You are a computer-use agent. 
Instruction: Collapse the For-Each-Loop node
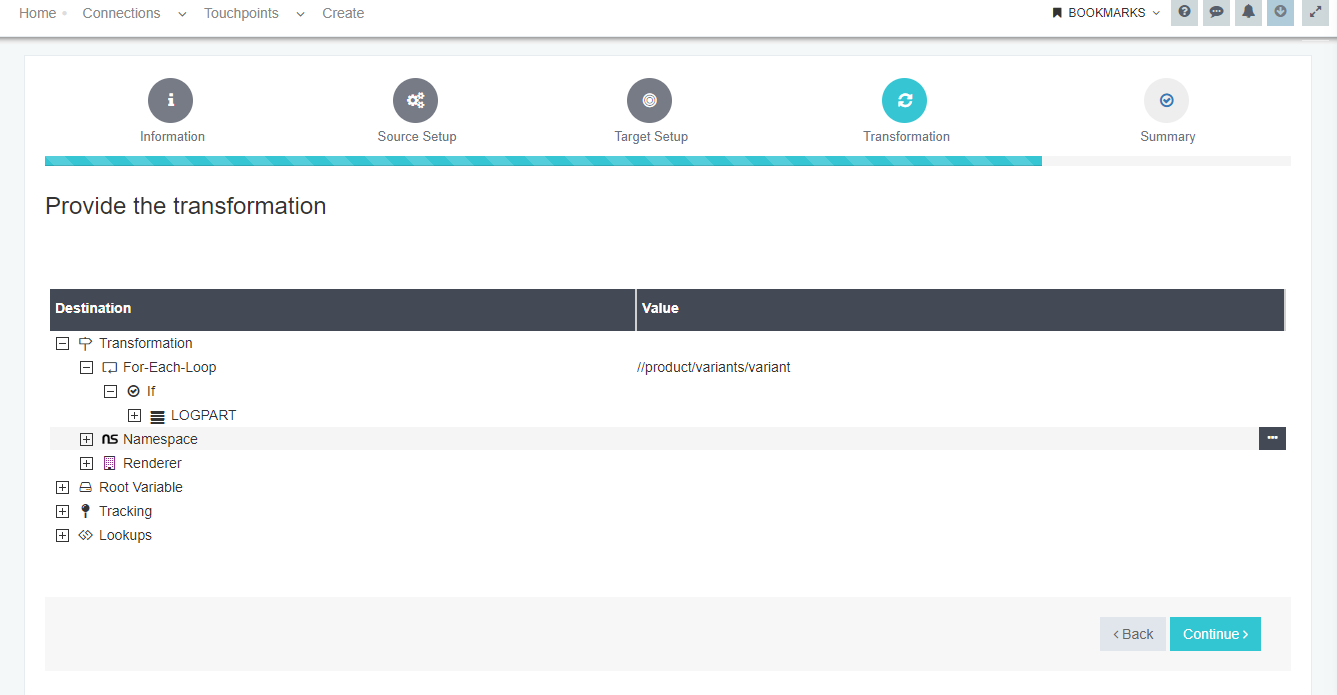pyautogui.click(x=86, y=367)
